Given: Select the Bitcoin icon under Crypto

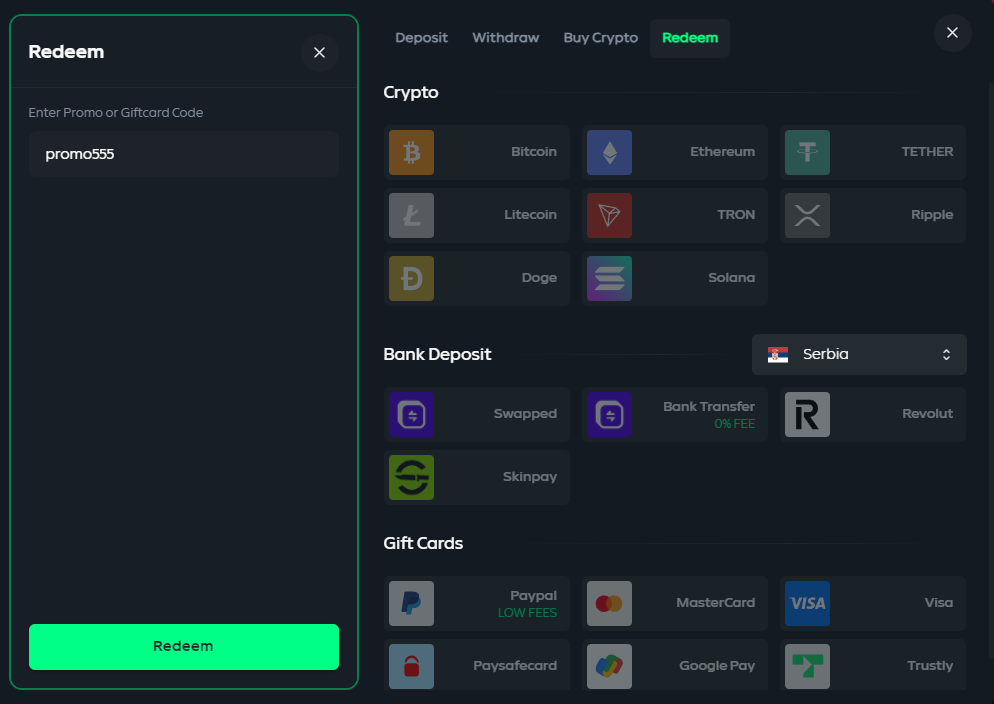Looking at the screenshot, I should click(x=411, y=151).
